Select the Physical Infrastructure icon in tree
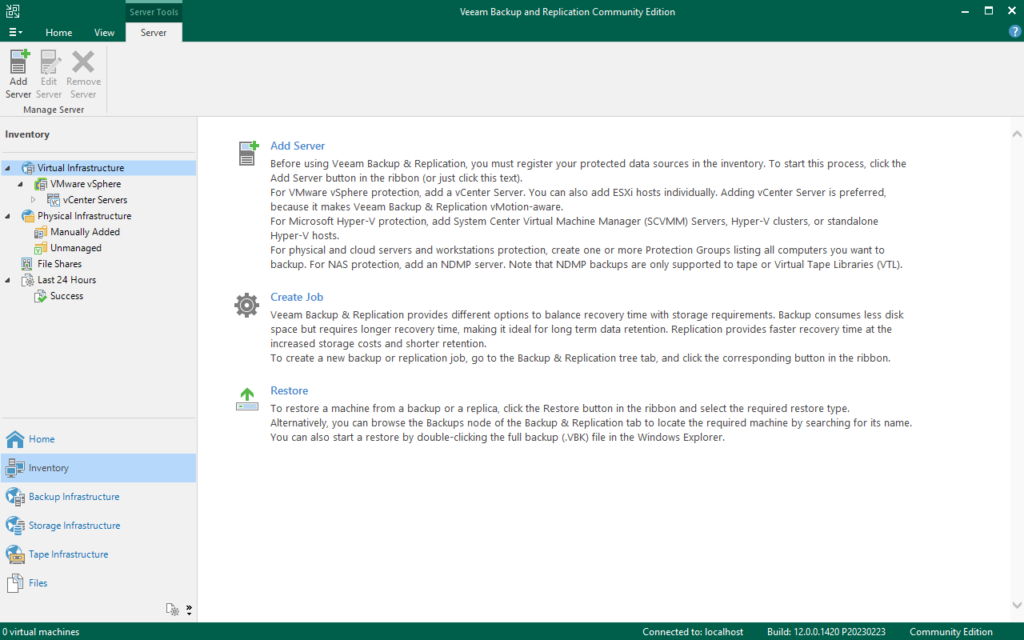Viewport: 1024px width, 640px height. [27, 216]
